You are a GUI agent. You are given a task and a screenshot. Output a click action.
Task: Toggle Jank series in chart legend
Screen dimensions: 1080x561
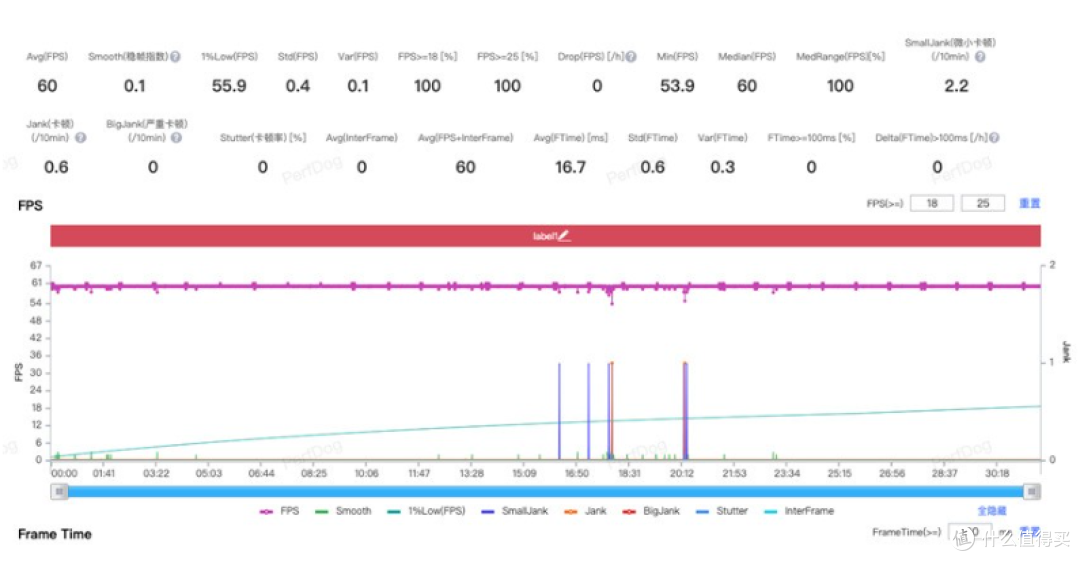click(x=585, y=511)
